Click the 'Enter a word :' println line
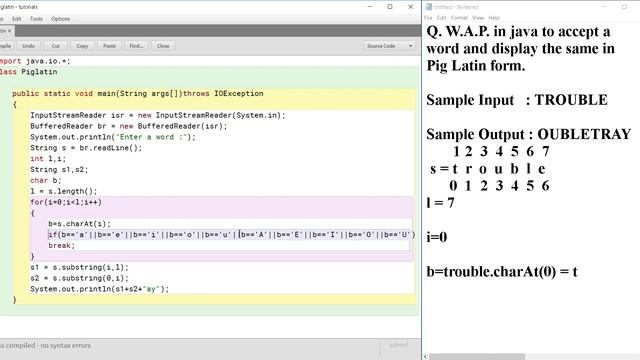Screen dimensions: 640x360 tap(113, 137)
